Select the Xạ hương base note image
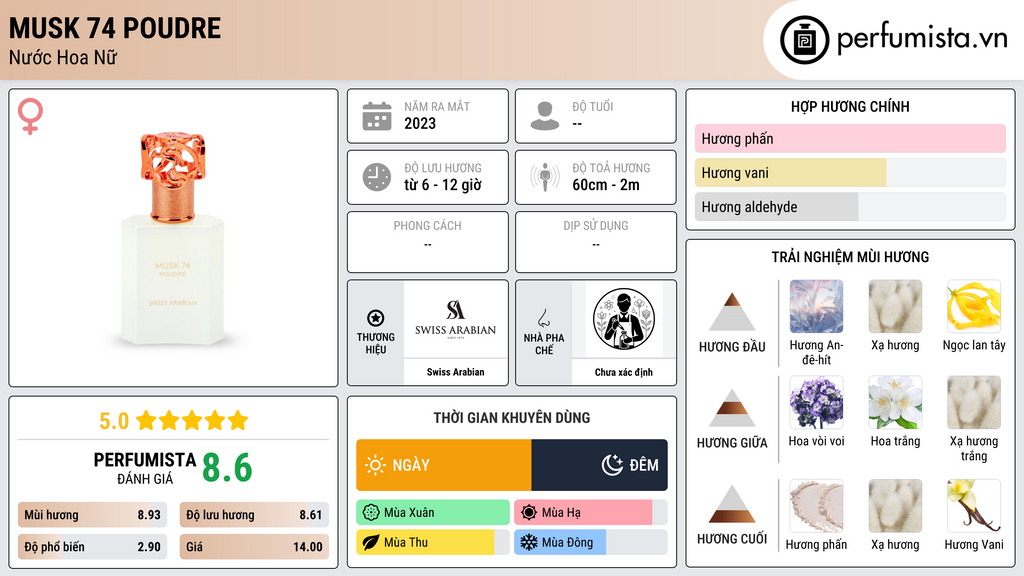This screenshot has height=576, width=1024. [x=895, y=506]
